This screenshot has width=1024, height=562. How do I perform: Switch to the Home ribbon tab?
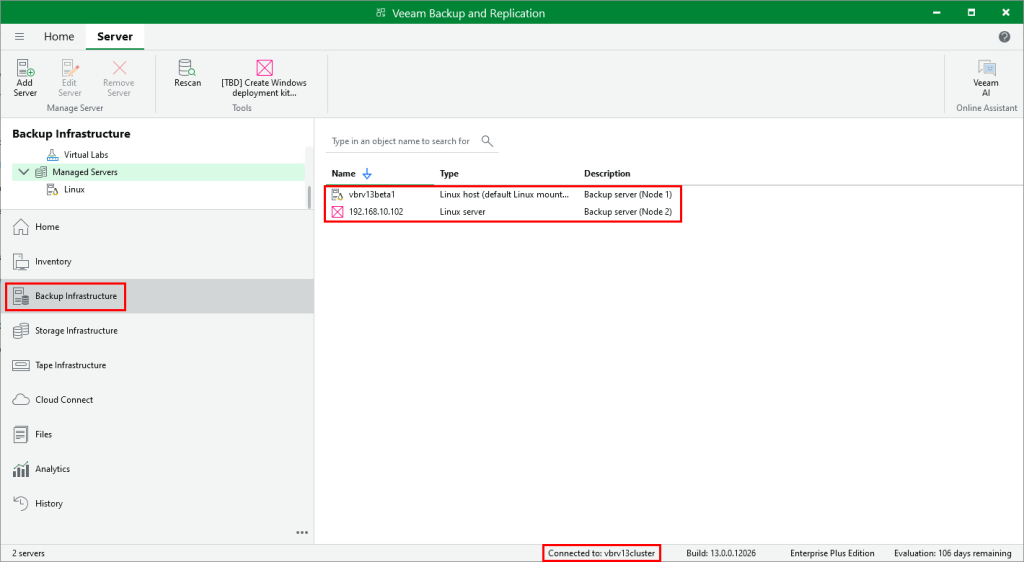59,37
